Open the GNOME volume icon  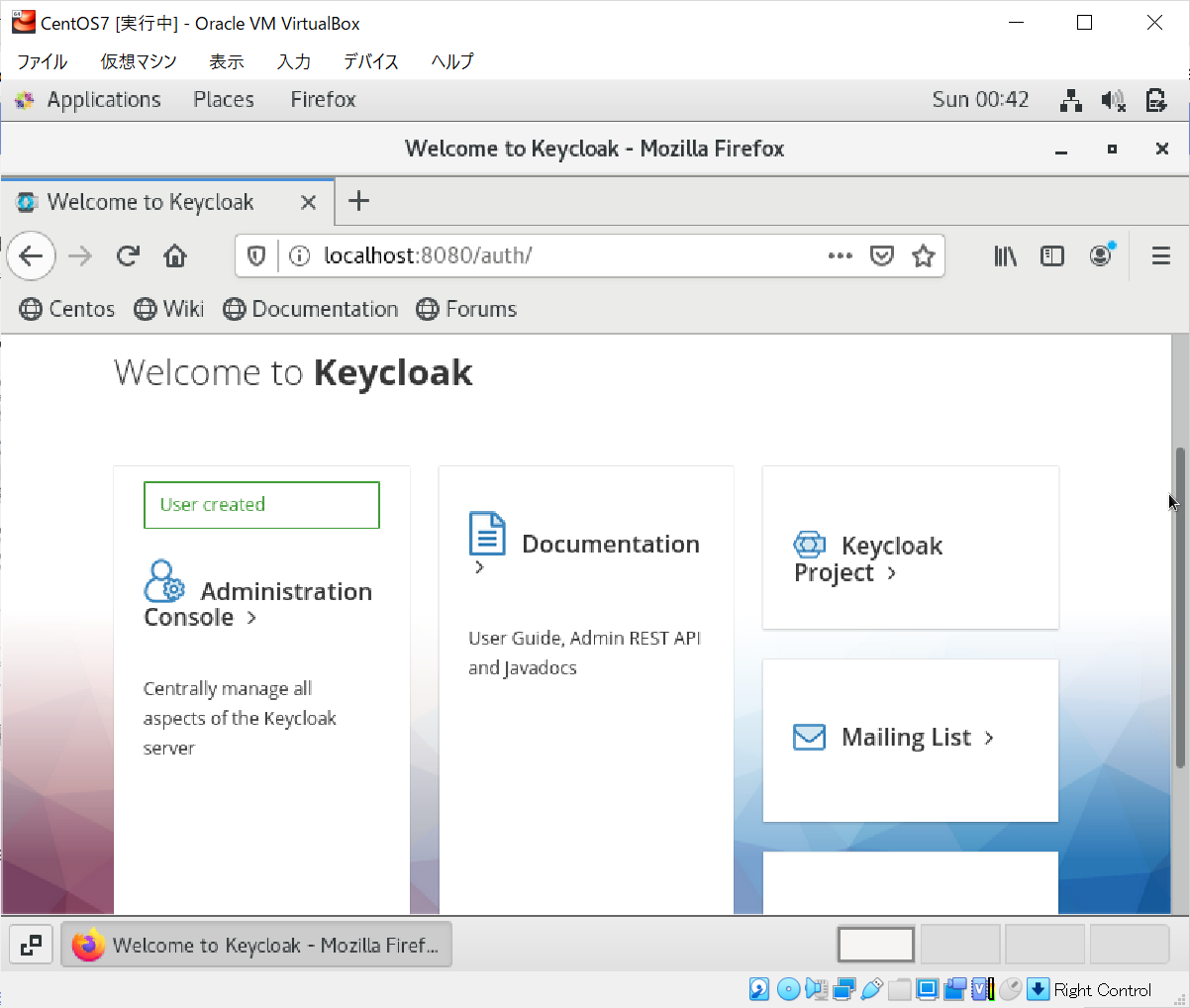pos(1113,100)
